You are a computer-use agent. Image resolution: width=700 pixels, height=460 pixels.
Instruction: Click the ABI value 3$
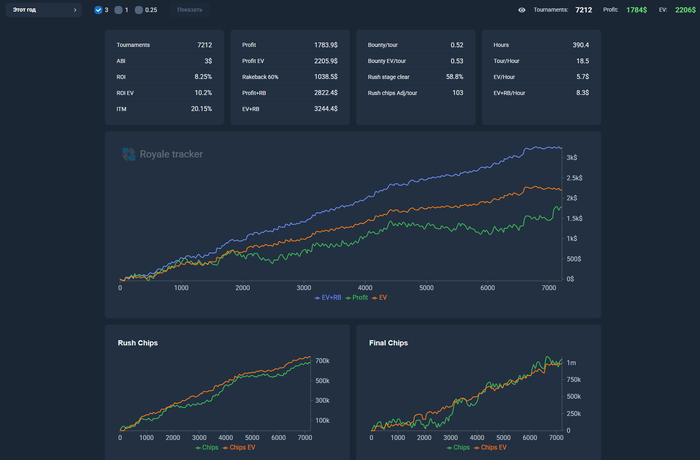click(x=208, y=61)
